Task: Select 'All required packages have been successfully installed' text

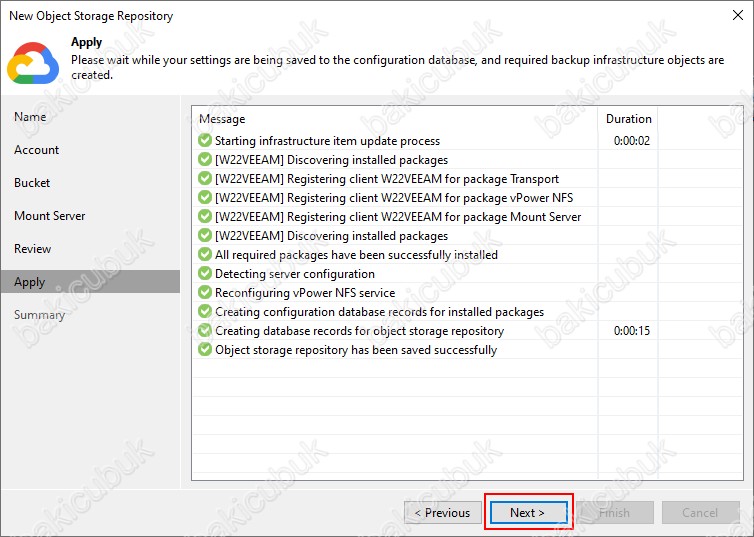Action: click(356, 255)
